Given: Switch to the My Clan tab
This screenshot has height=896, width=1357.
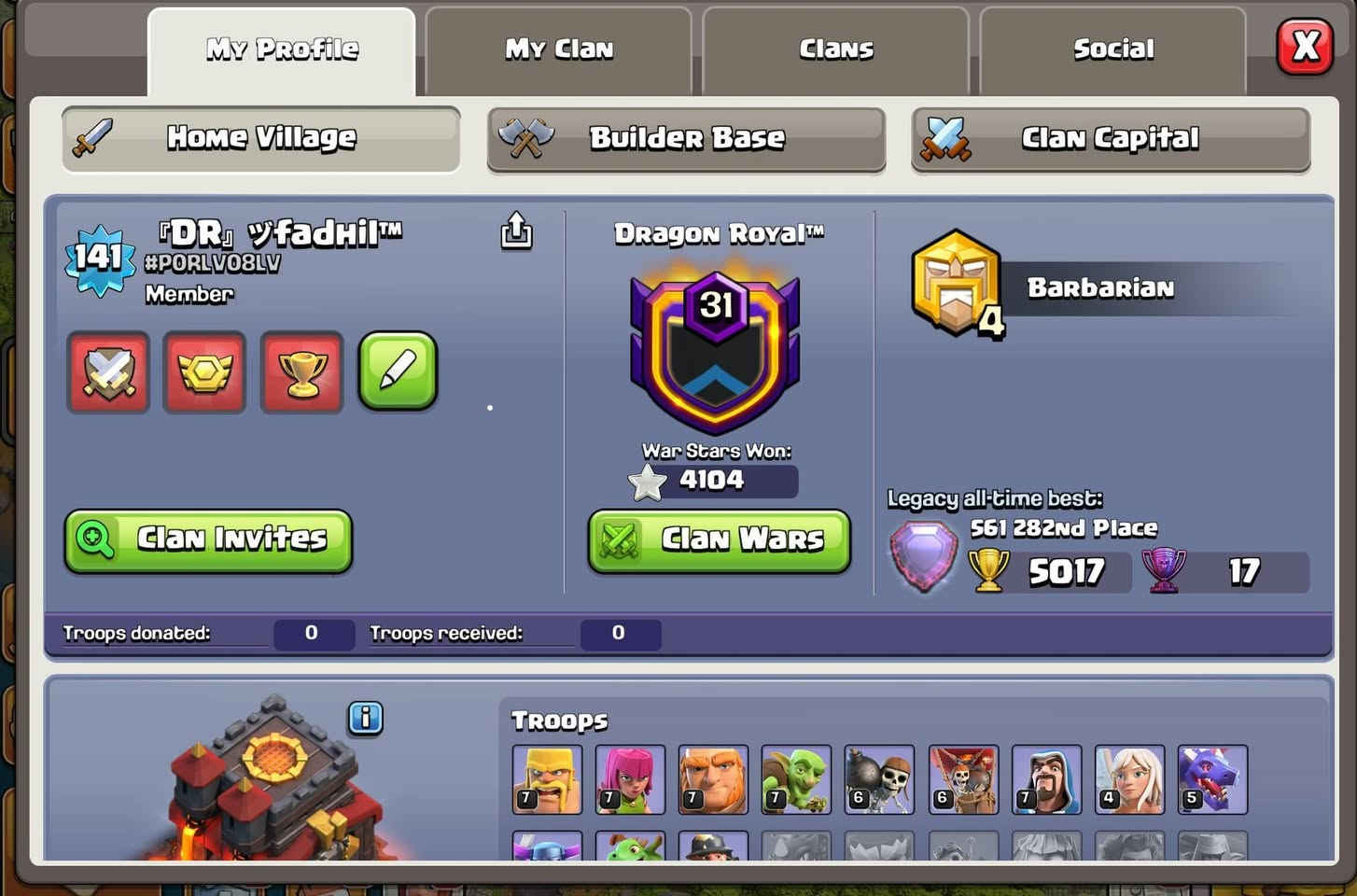Looking at the screenshot, I should 559,50.
